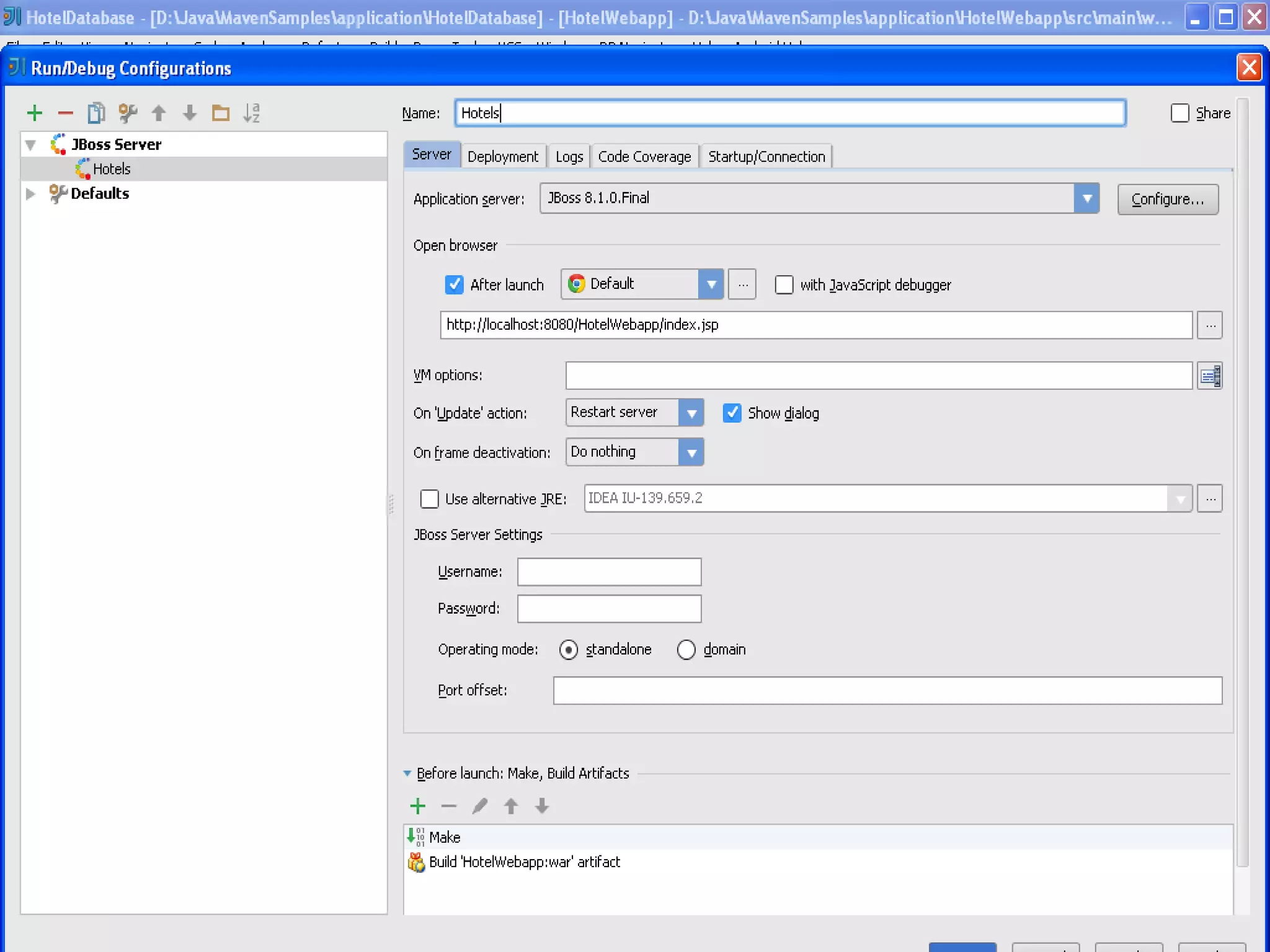The height and width of the screenshot is (952, 1270).
Task: Click the Username field
Action: tap(609, 571)
